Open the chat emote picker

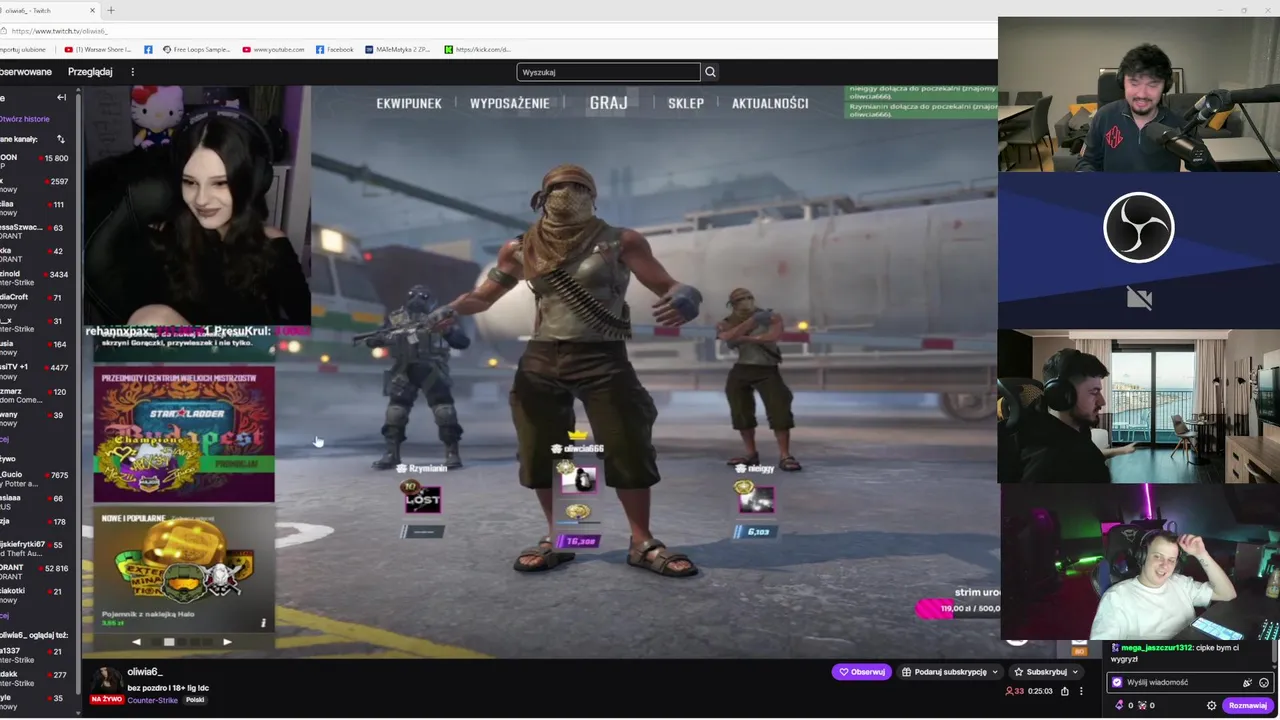tap(1264, 682)
